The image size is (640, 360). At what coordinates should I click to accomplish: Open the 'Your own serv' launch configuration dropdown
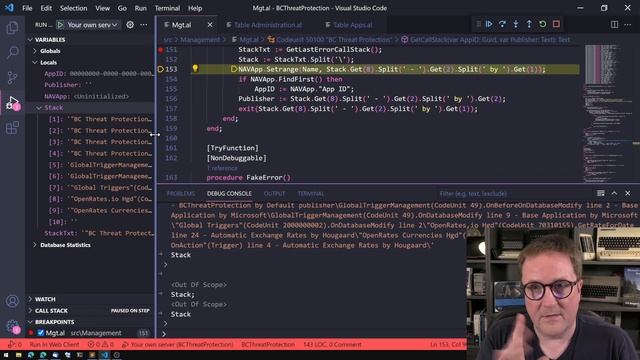pyautogui.click(x=92, y=25)
